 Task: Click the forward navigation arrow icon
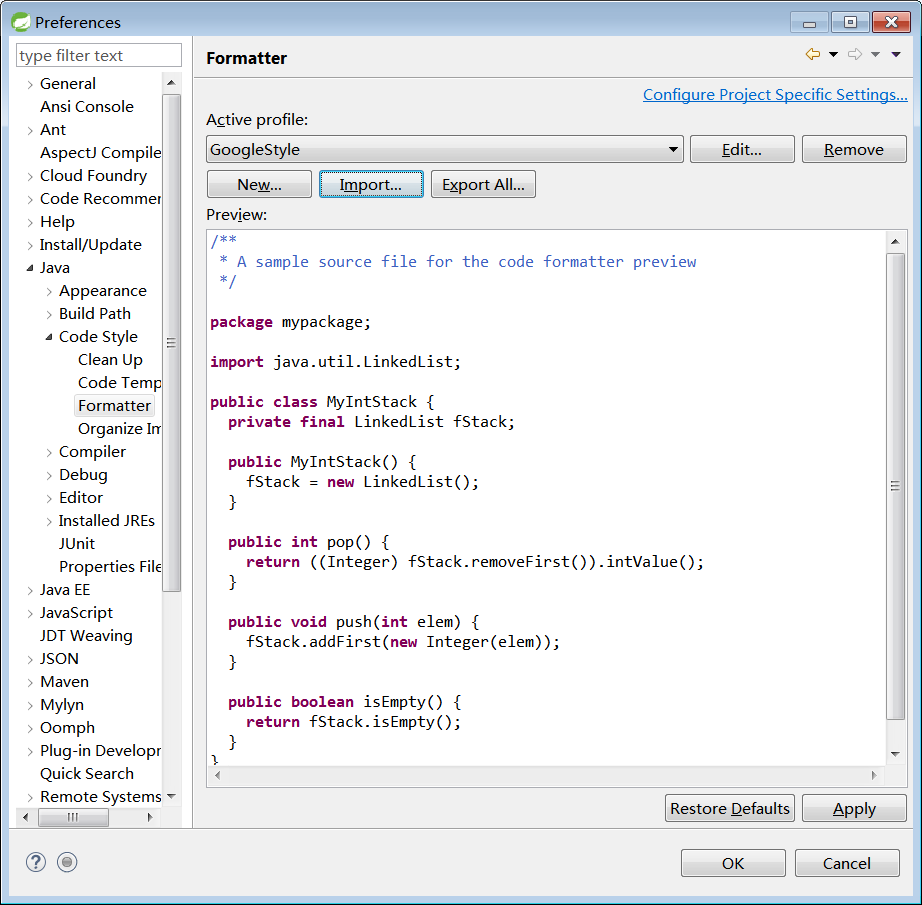[x=854, y=55]
